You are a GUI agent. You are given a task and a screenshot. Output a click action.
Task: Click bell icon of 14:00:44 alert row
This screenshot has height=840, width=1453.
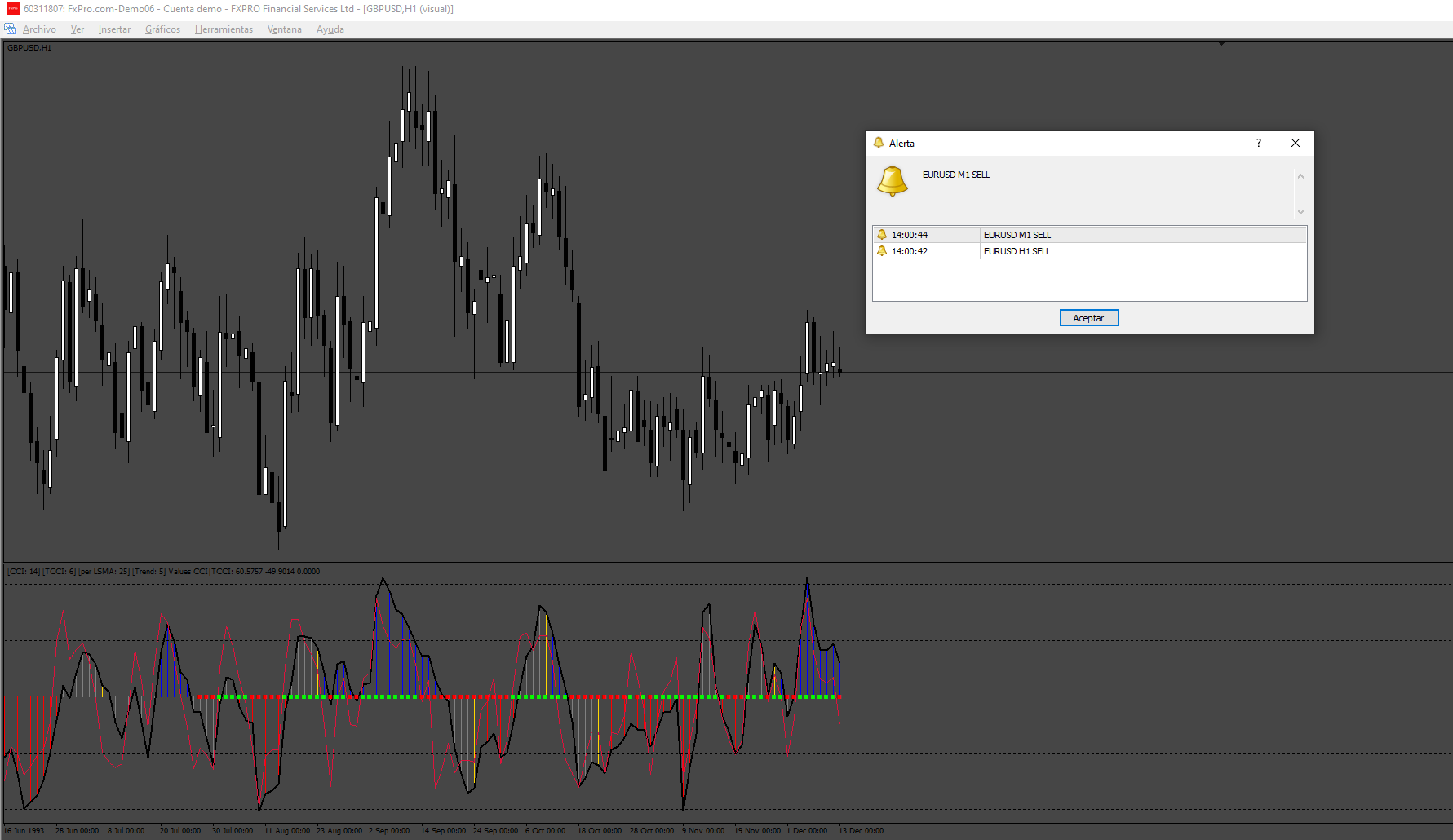coord(882,235)
